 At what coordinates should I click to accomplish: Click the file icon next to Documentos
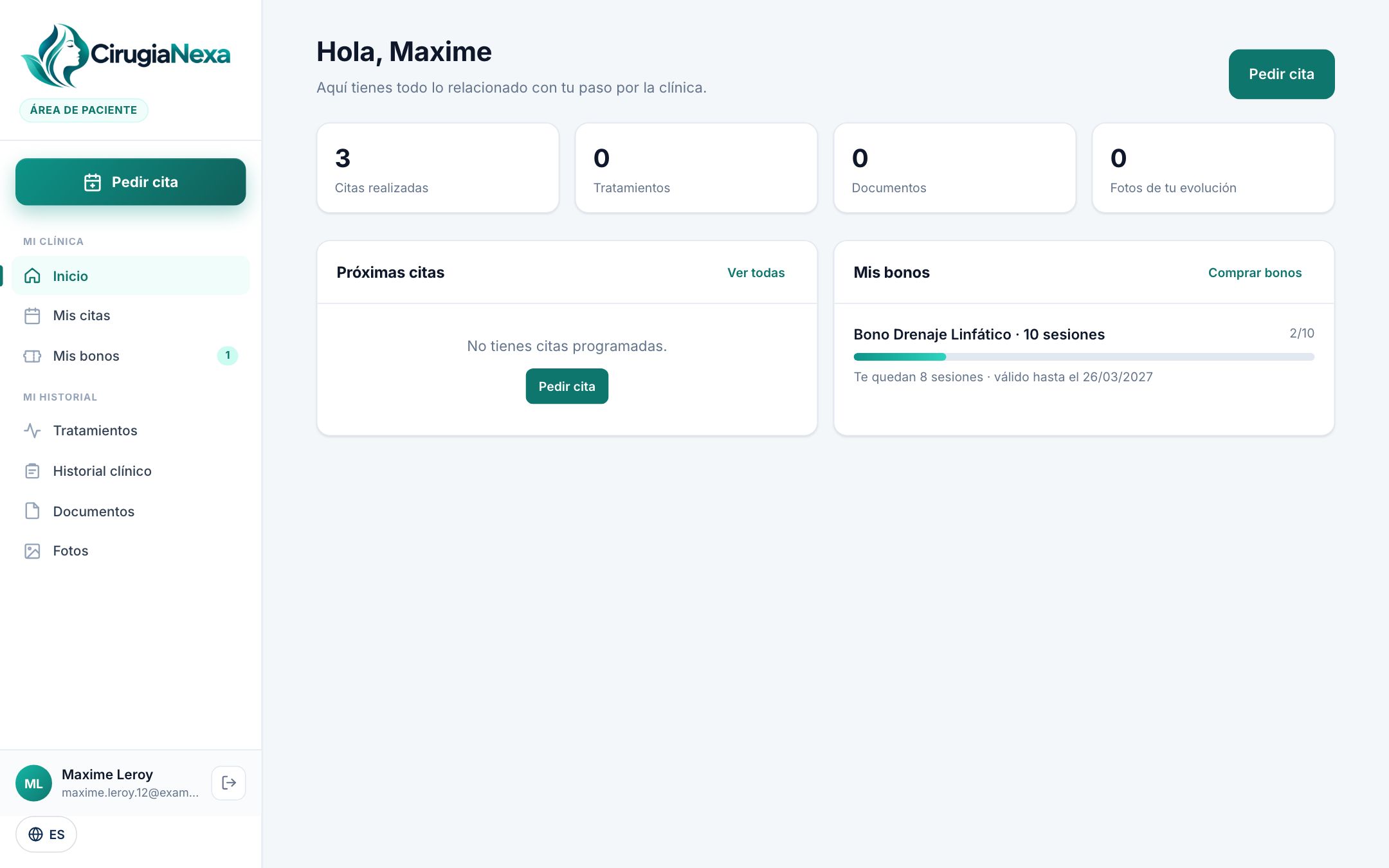click(x=32, y=511)
